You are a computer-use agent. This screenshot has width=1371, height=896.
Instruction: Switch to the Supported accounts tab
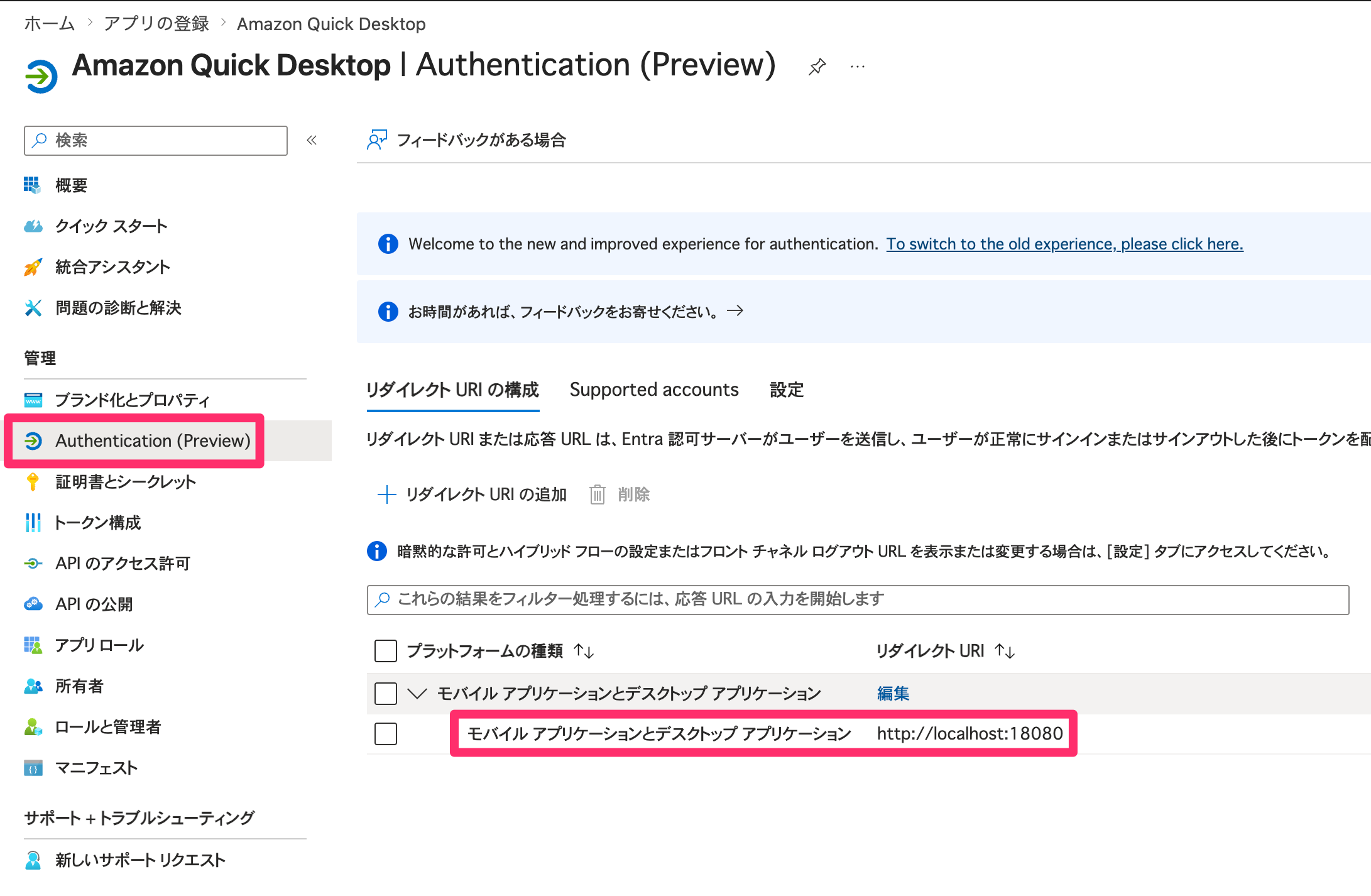point(654,390)
